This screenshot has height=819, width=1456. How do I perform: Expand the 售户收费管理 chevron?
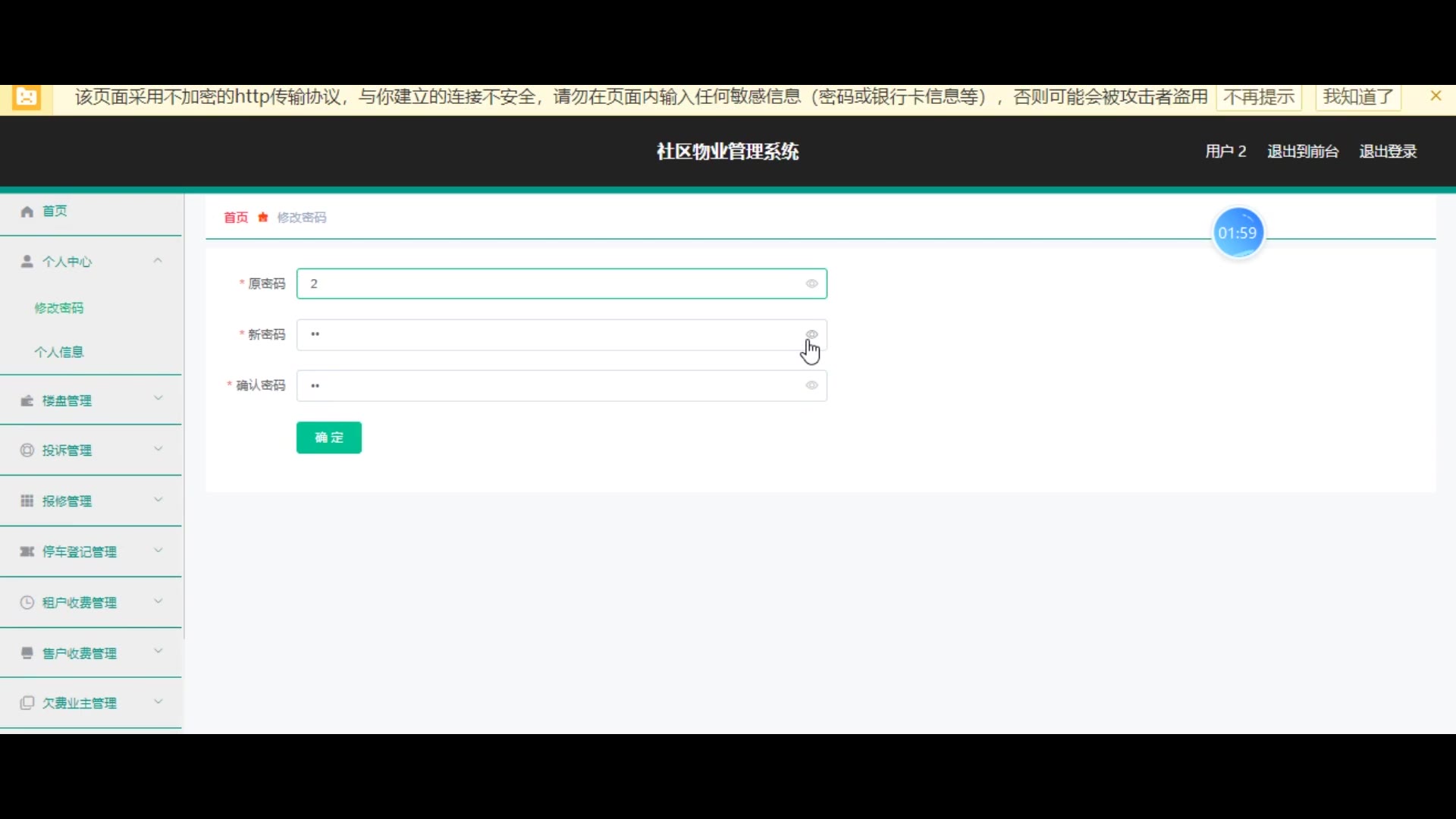[x=158, y=651]
